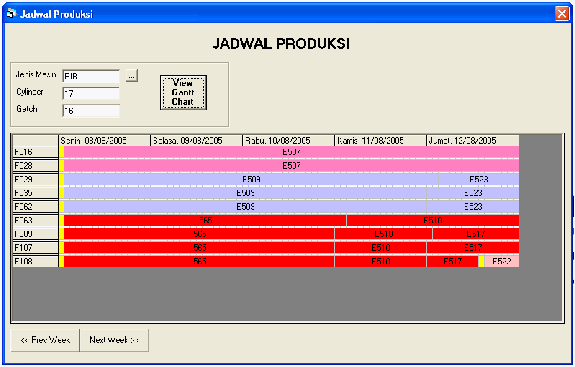Image resolution: width=575 pixels, height=367 pixels.
Task: Select the F107 machine row label
Action: (35, 248)
